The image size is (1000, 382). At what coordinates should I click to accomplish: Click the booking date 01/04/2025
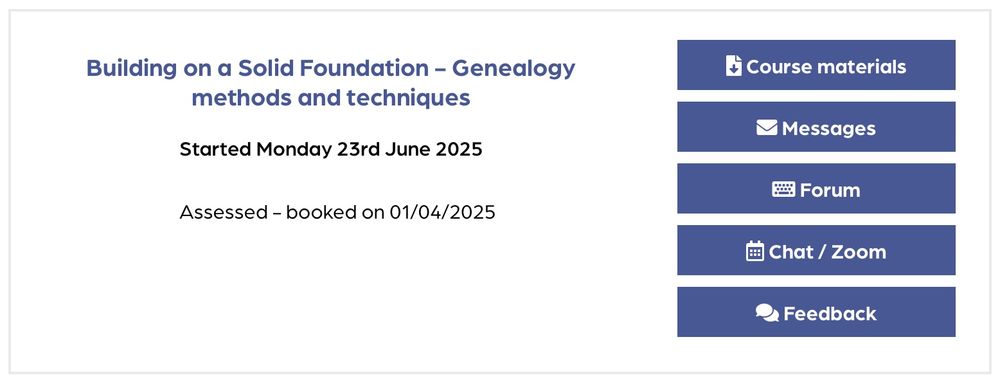443,212
